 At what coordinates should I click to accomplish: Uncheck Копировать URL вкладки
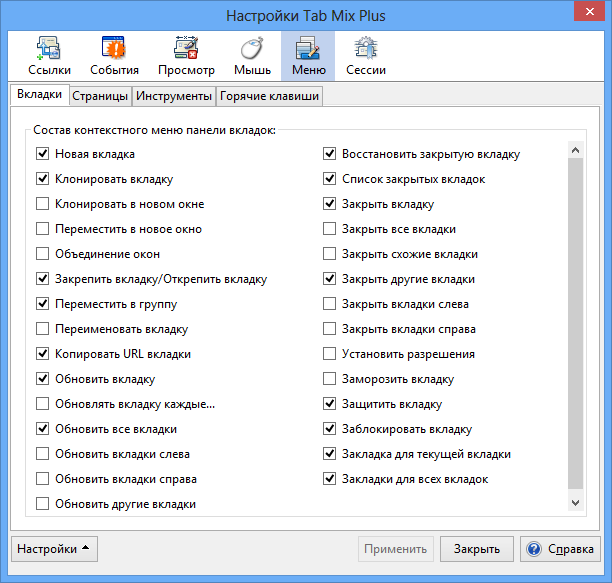tap(43, 354)
